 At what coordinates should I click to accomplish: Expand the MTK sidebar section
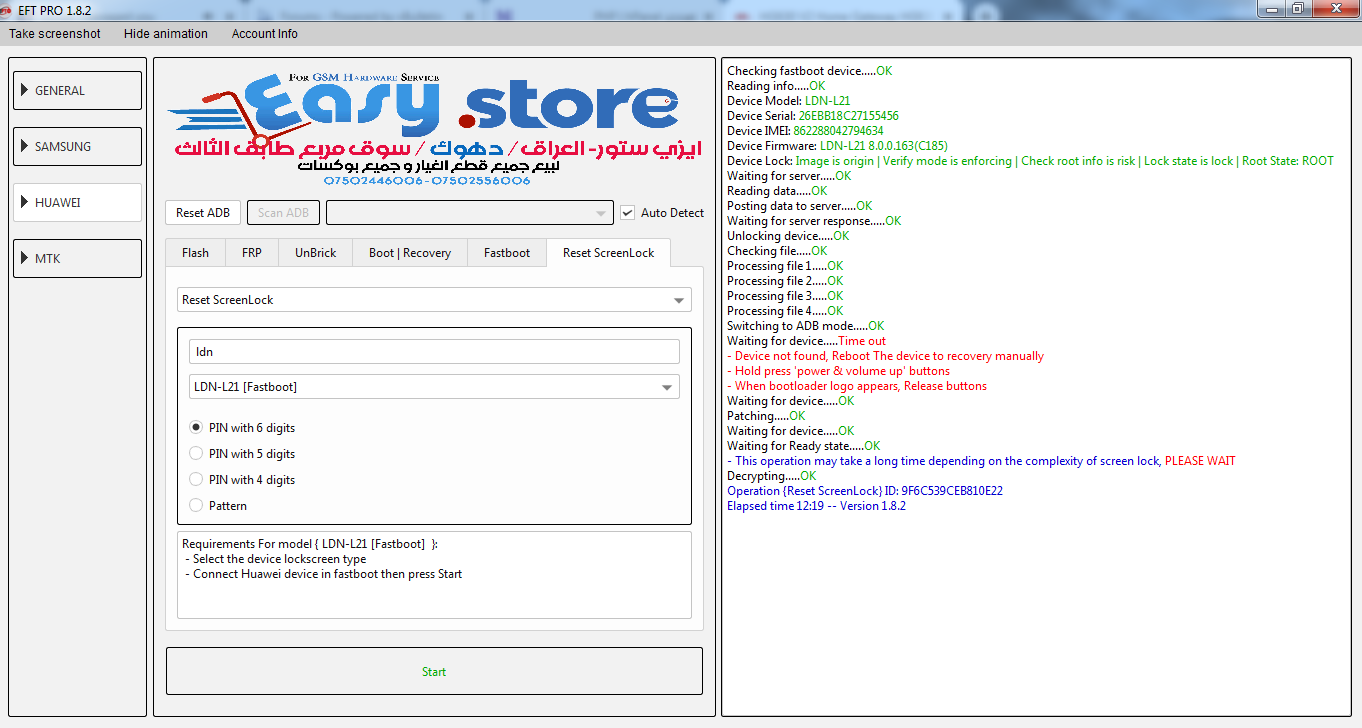(x=77, y=258)
